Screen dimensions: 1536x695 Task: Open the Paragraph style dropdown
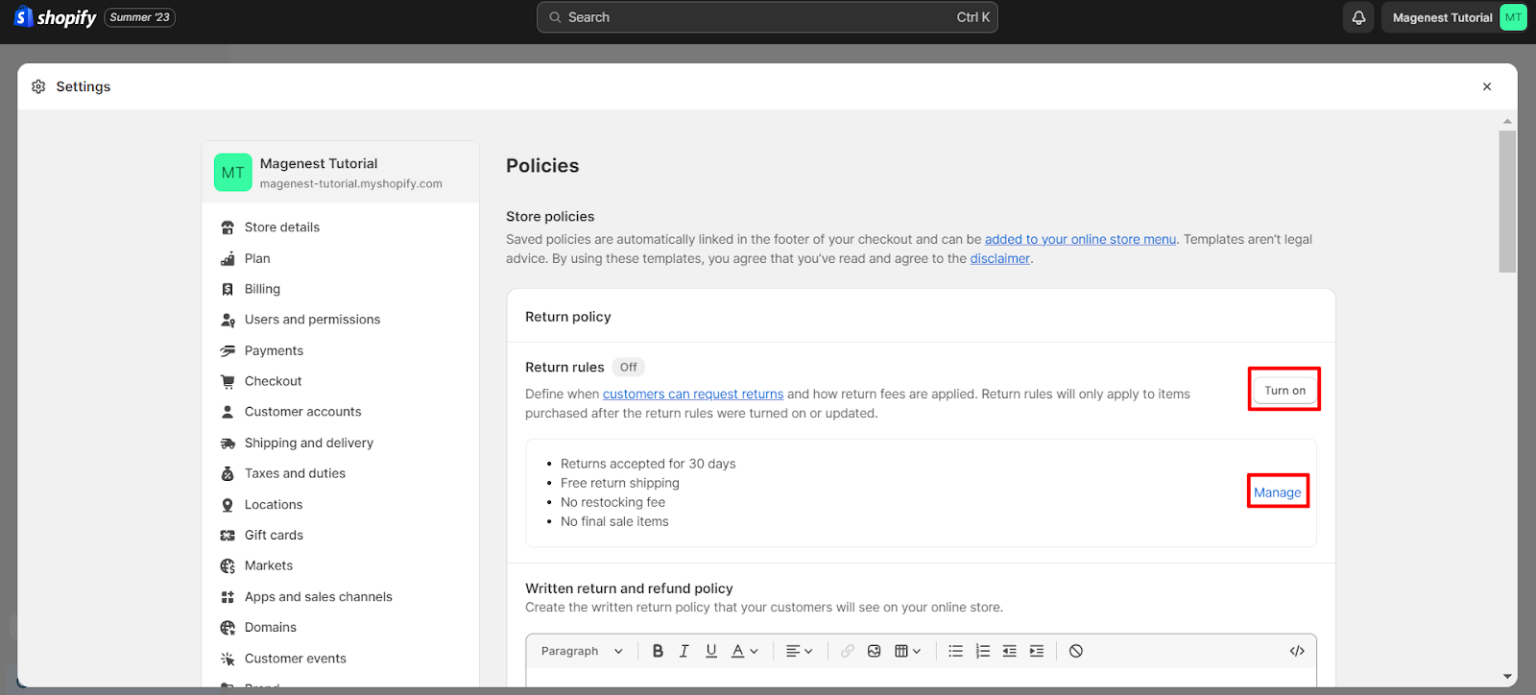[580, 650]
